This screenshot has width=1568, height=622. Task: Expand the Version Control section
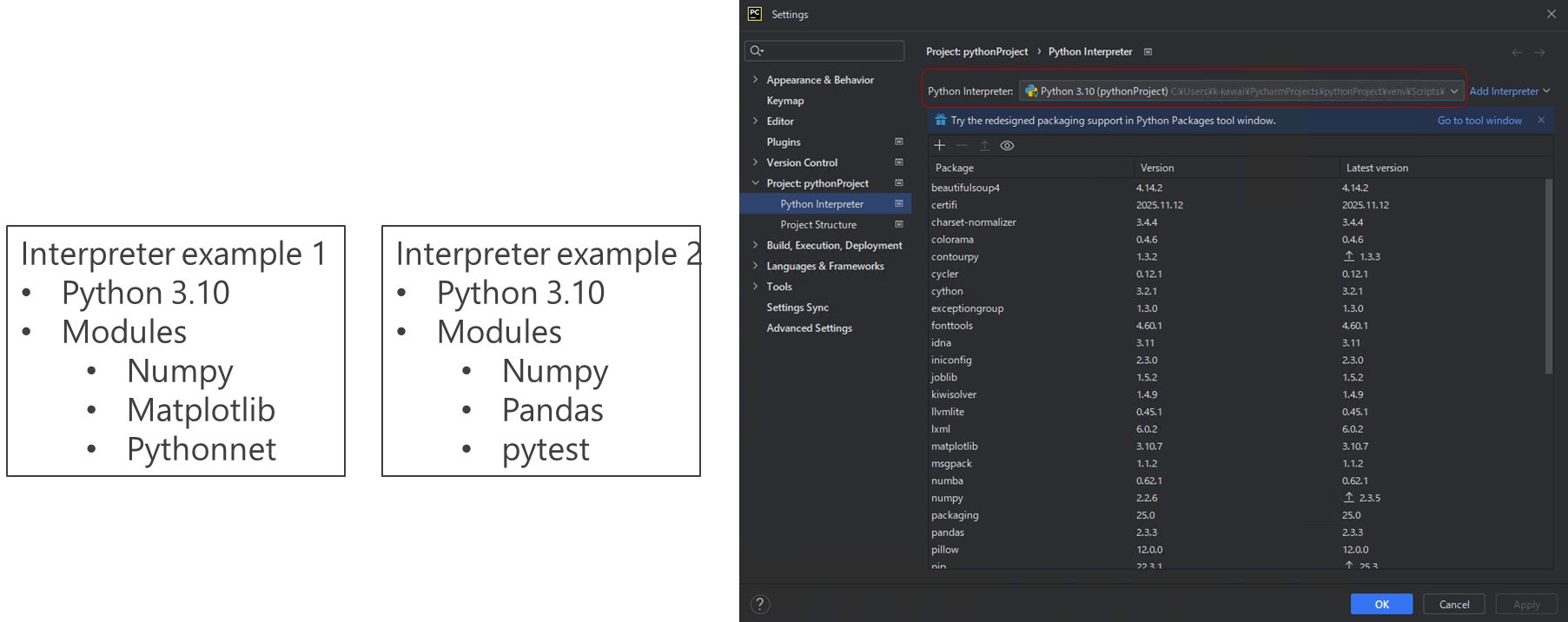[755, 162]
